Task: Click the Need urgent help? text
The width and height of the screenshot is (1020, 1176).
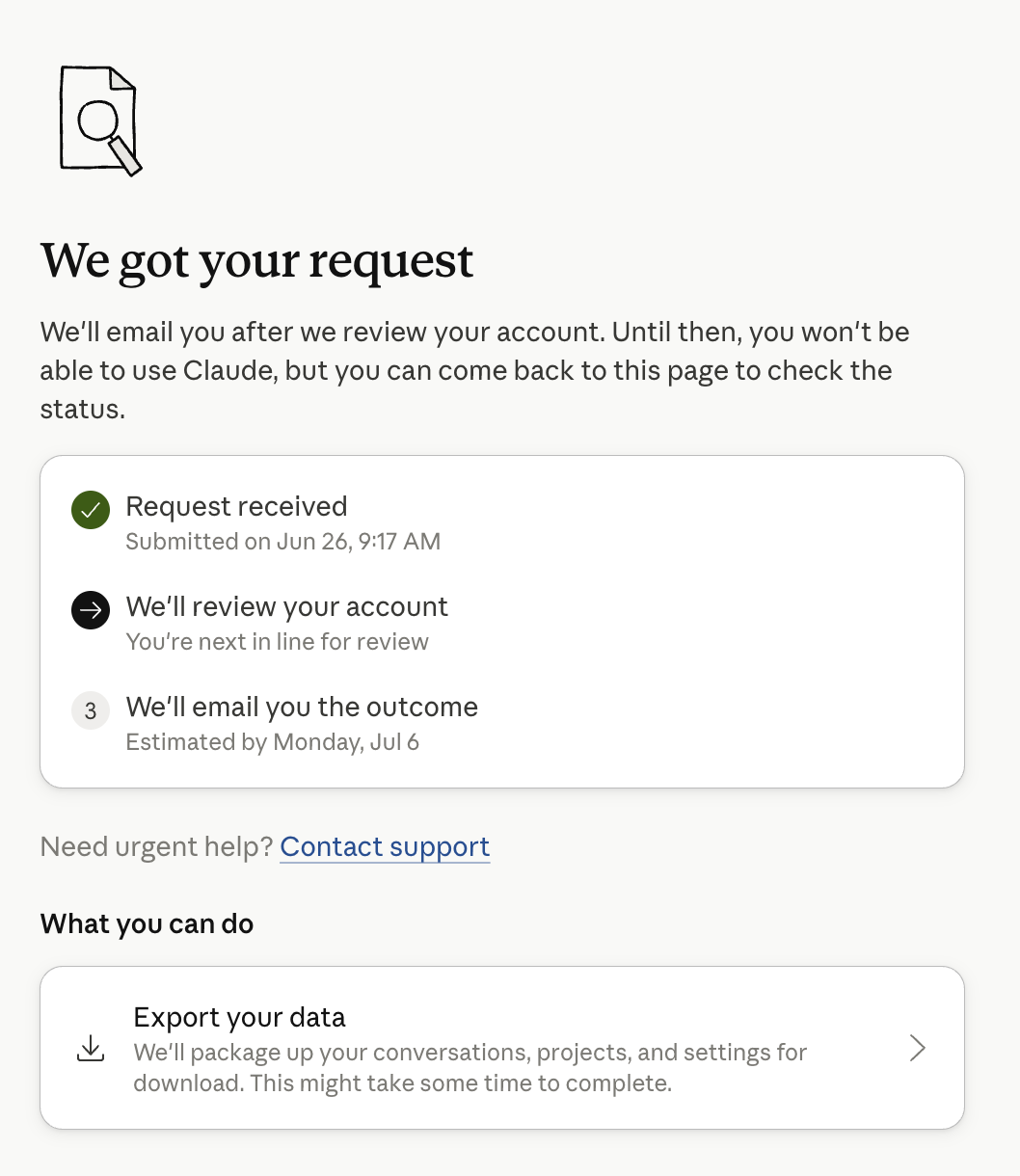Action: pyautogui.click(x=157, y=847)
